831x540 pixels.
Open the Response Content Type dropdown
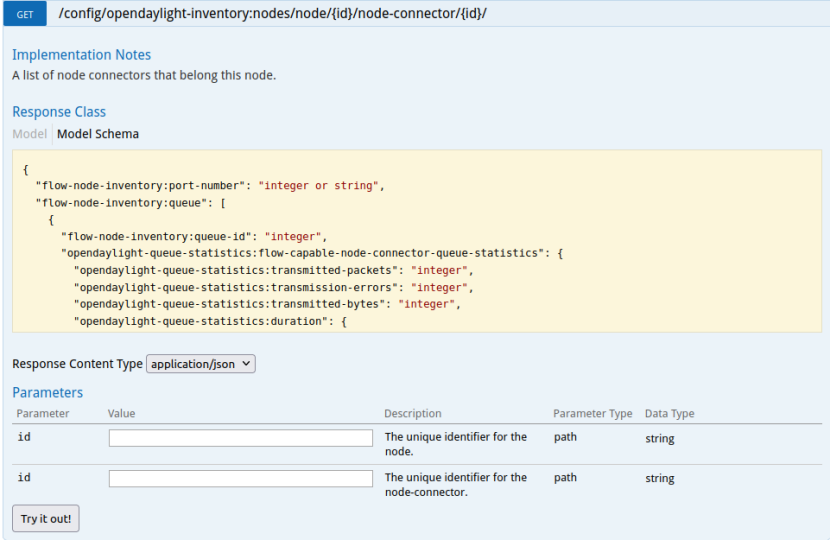click(201, 364)
